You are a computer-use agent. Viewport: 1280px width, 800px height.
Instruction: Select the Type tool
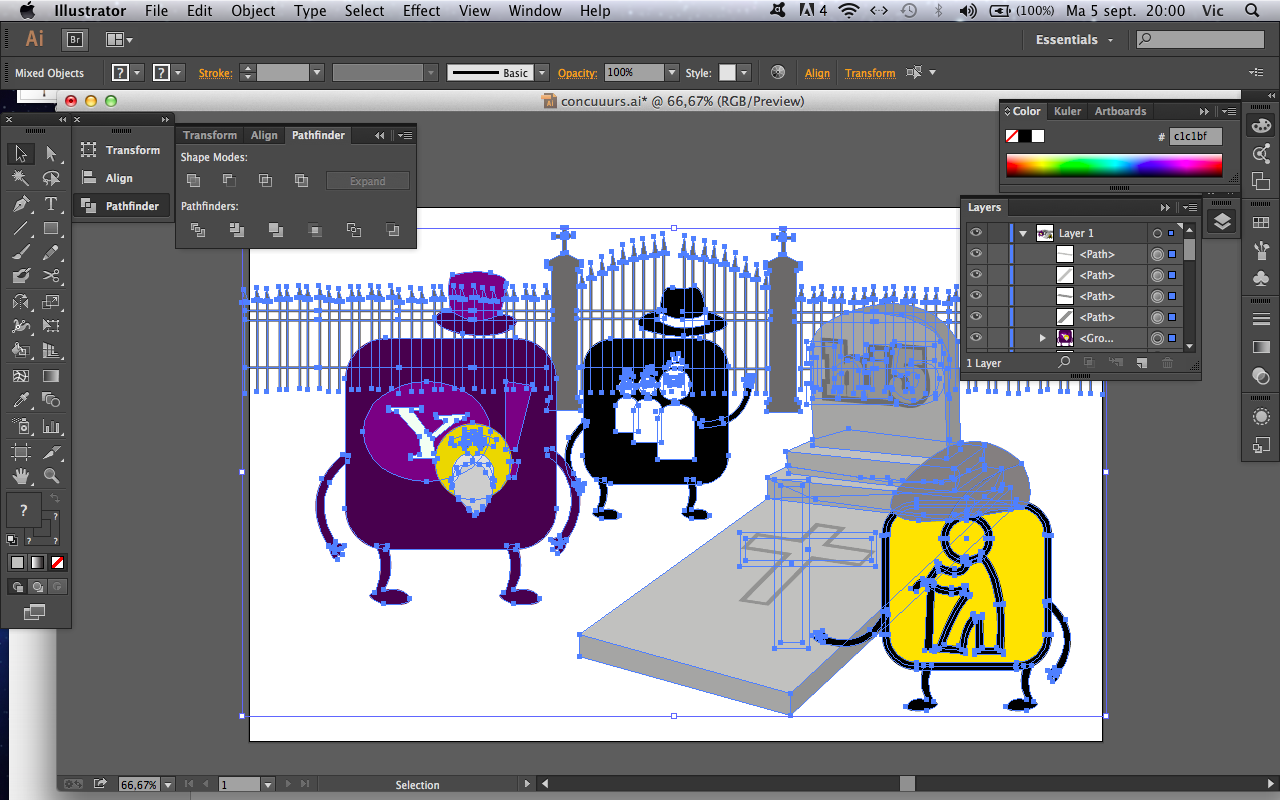[51, 204]
